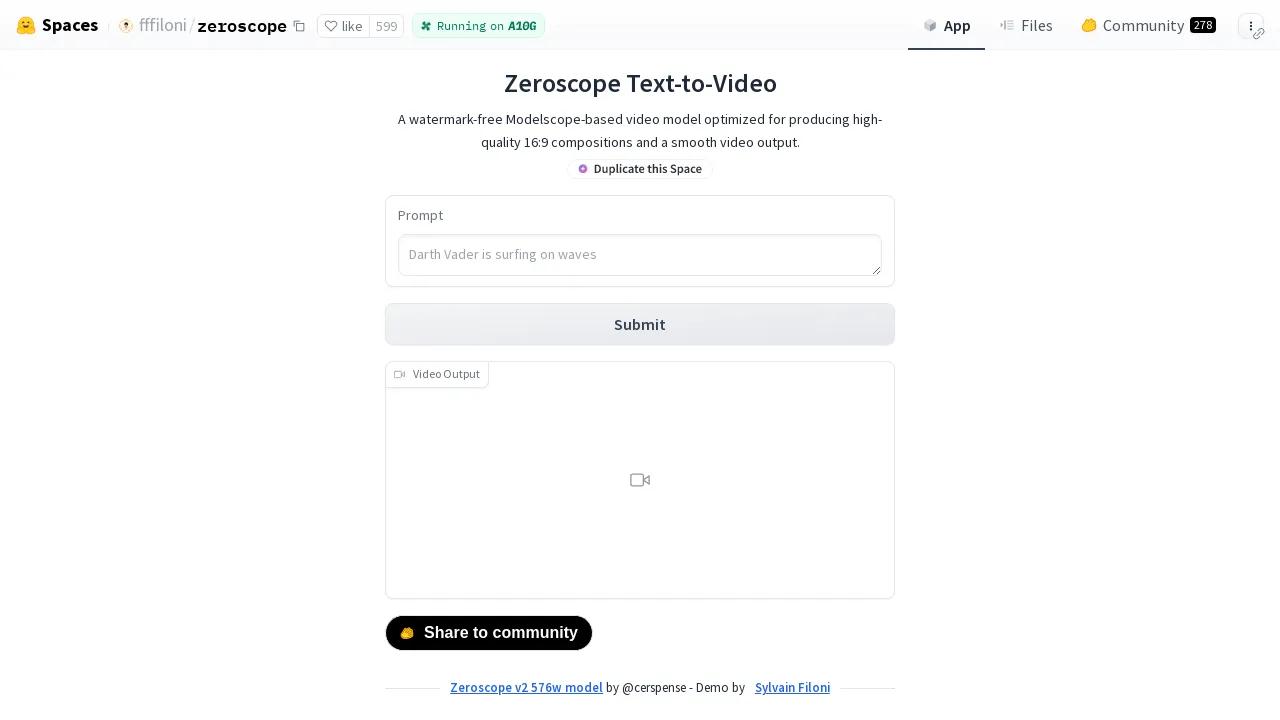The height and width of the screenshot is (720, 1280).
Task: Click the video camera placeholder icon
Action: [640, 480]
